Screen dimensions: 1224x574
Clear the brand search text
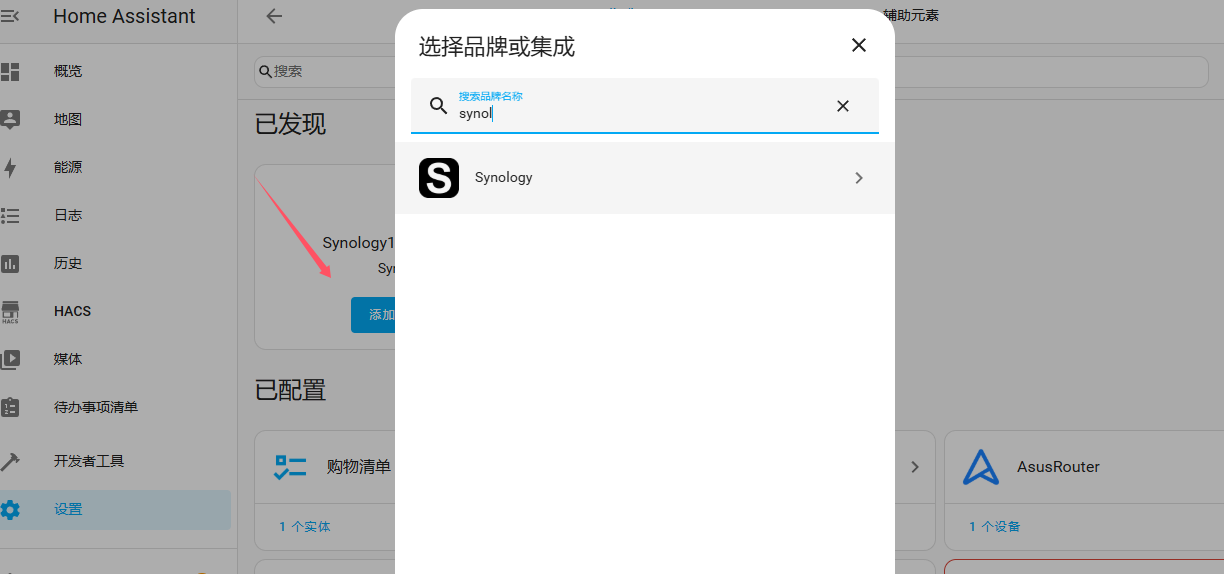(x=843, y=106)
